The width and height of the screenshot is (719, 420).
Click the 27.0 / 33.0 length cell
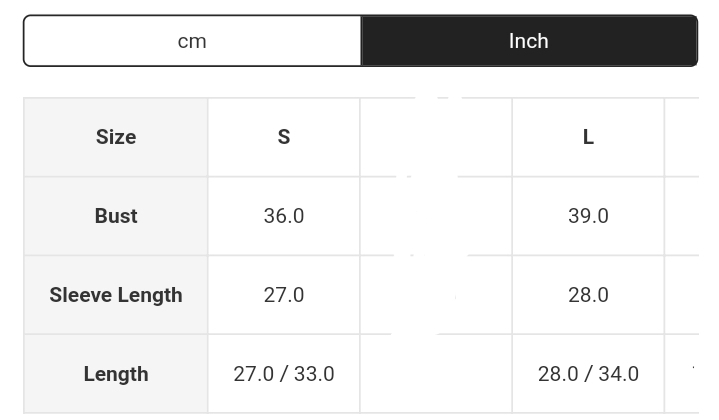pyautogui.click(x=284, y=374)
